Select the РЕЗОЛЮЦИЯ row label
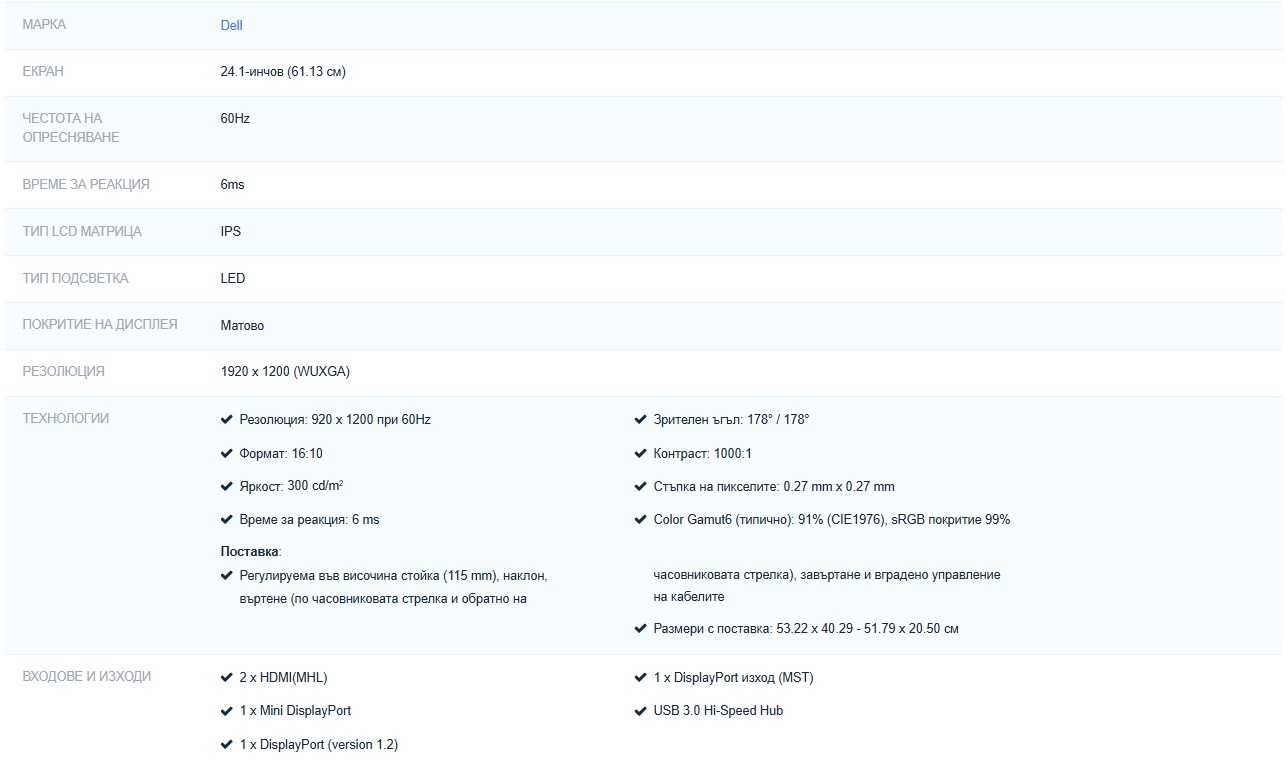This screenshot has height=763, width=1287. pos(63,371)
